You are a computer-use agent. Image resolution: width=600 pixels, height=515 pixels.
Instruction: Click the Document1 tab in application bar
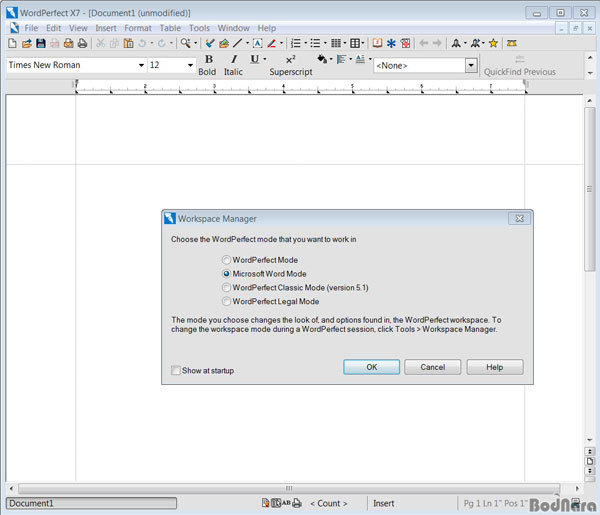pos(91,503)
